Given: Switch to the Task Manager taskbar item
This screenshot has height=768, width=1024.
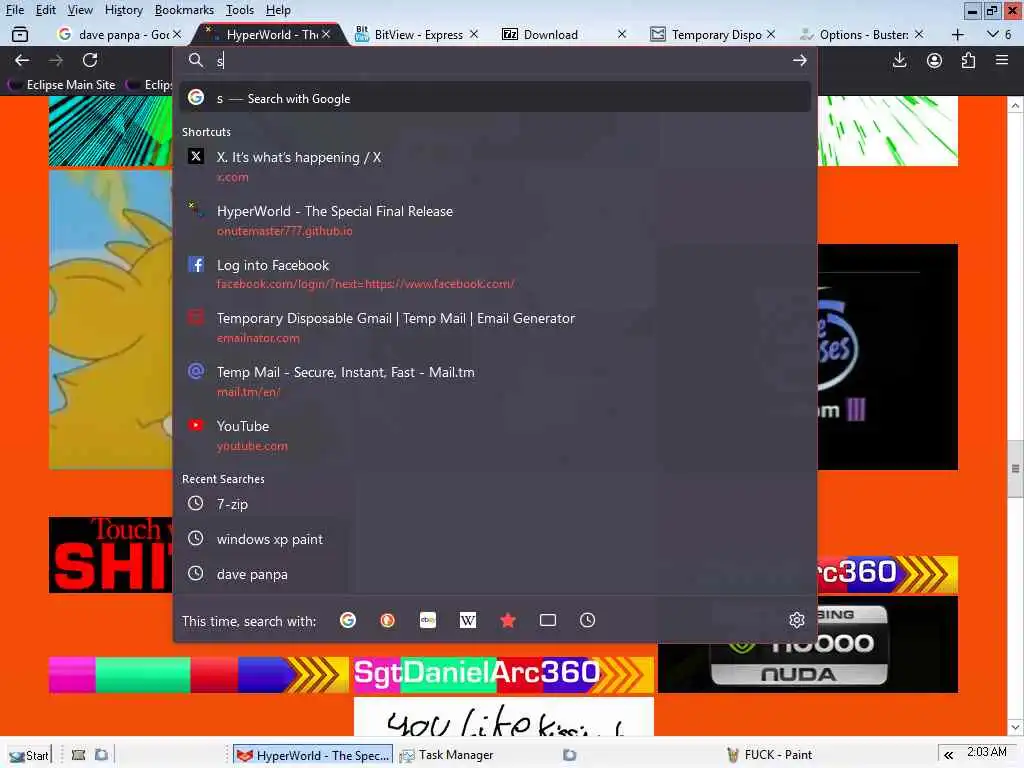Looking at the screenshot, I should (447, 755).
